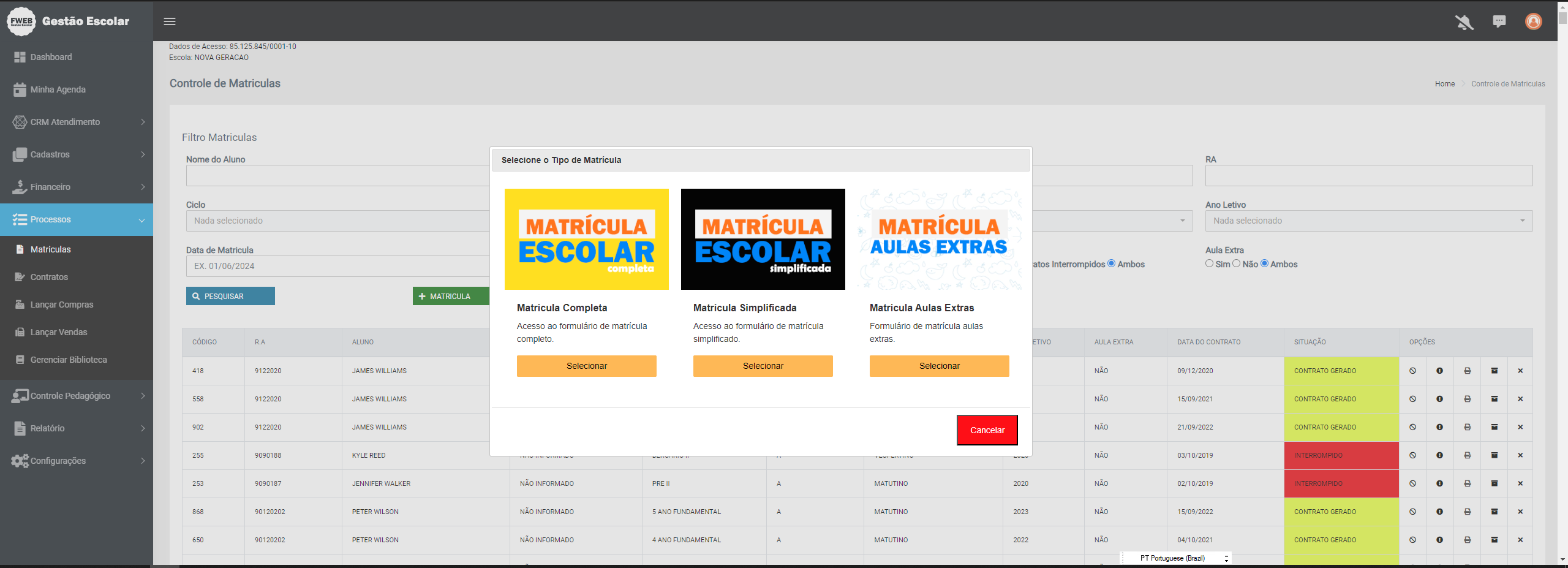Open Lançar Compras in the sidebar
The image size is (1568, 568).
(61, 305)
